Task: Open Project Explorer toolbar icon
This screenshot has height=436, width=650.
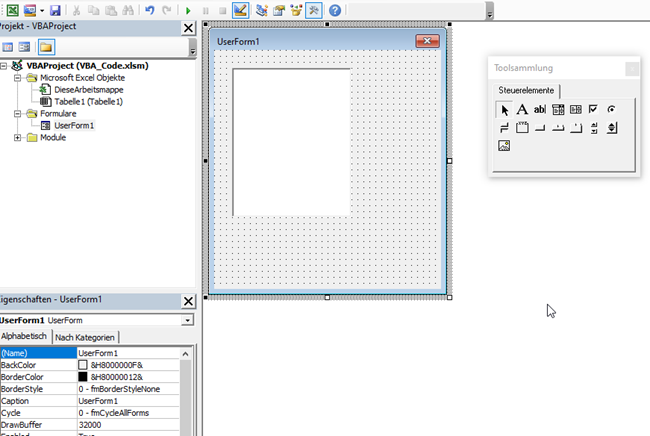Action: [x=262, y=10]
